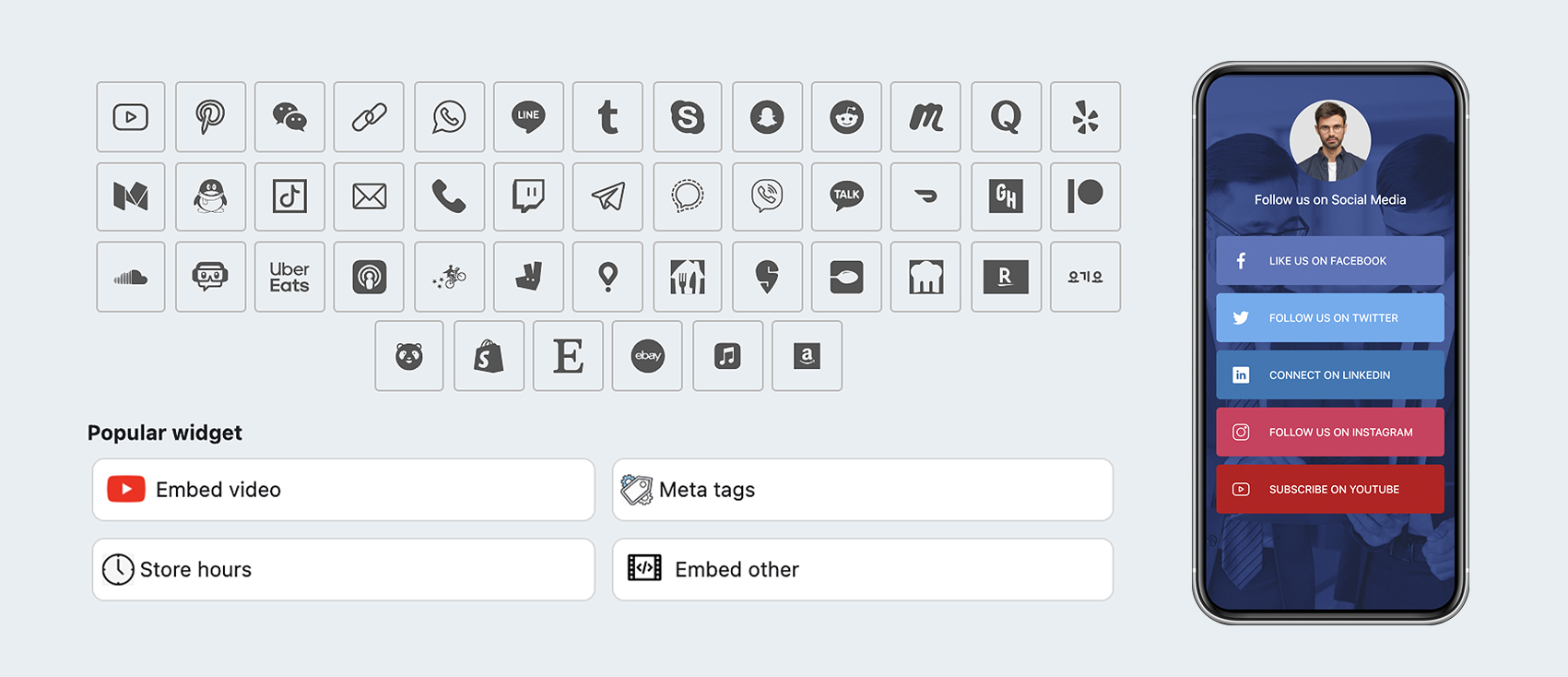Select the Foodpanda panda icon

point(409,356)
